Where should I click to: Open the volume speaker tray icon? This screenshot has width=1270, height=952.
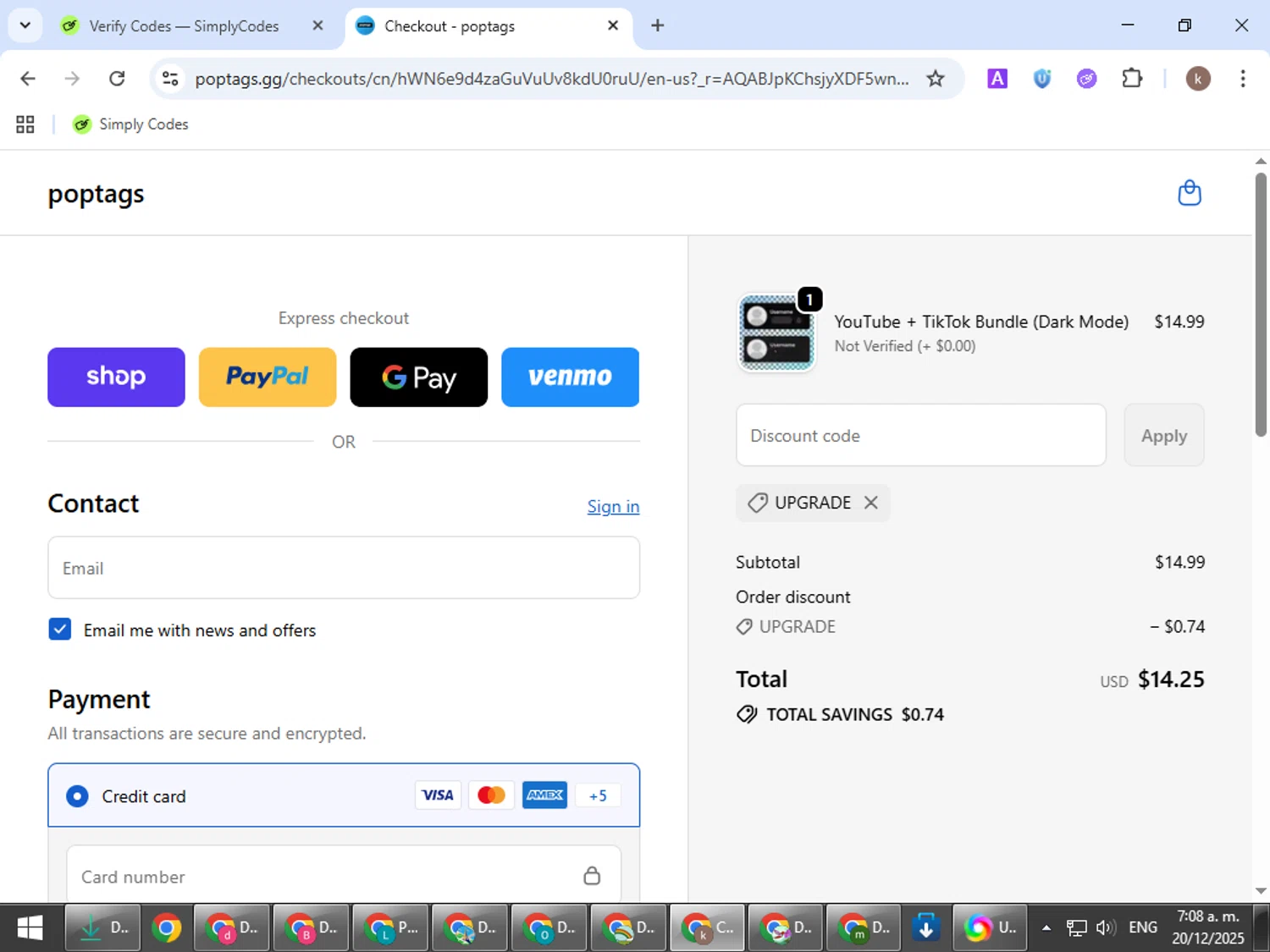pos(1105,927)
